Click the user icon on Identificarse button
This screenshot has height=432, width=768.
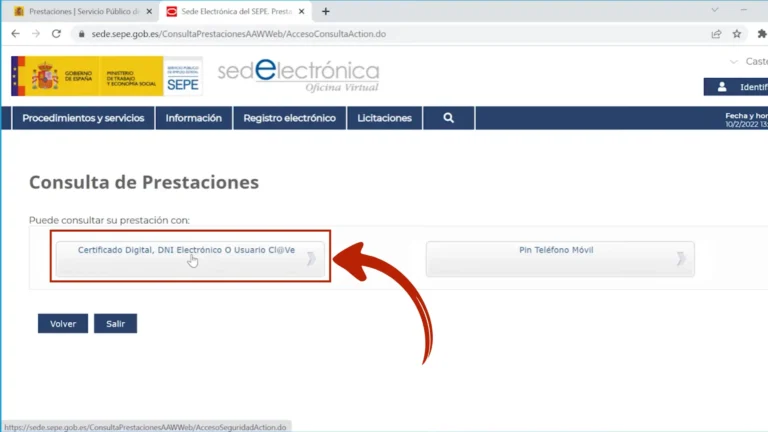click(x=722, y=87)
